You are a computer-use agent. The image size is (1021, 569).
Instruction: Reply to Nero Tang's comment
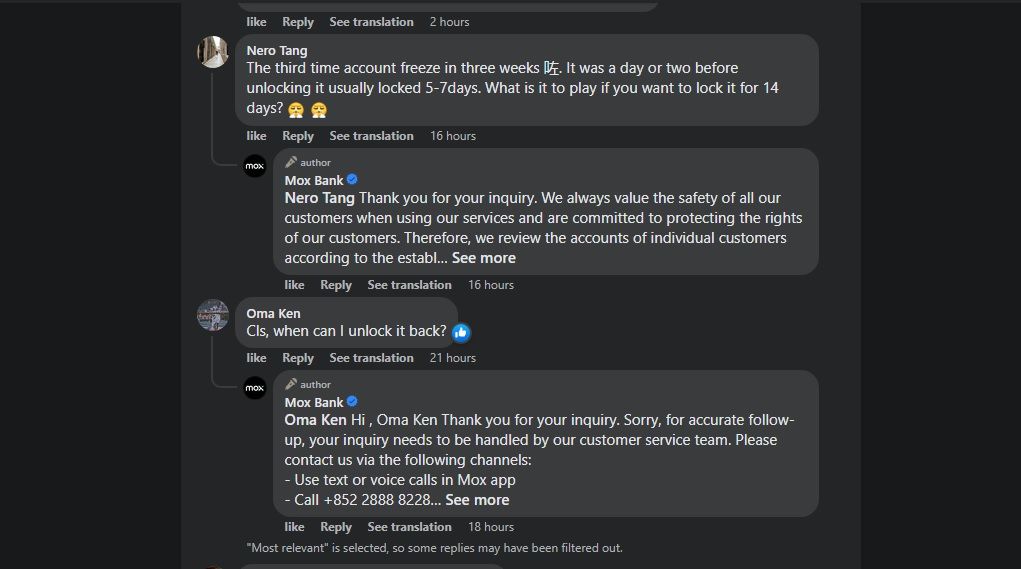(x=298, y=136)
